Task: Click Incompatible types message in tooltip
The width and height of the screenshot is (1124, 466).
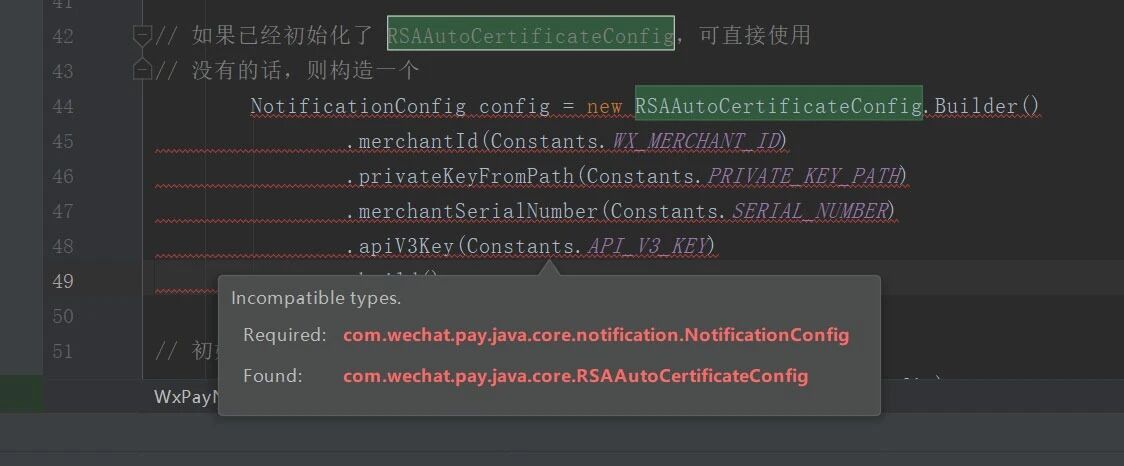Action: click(x=316, y=298)
